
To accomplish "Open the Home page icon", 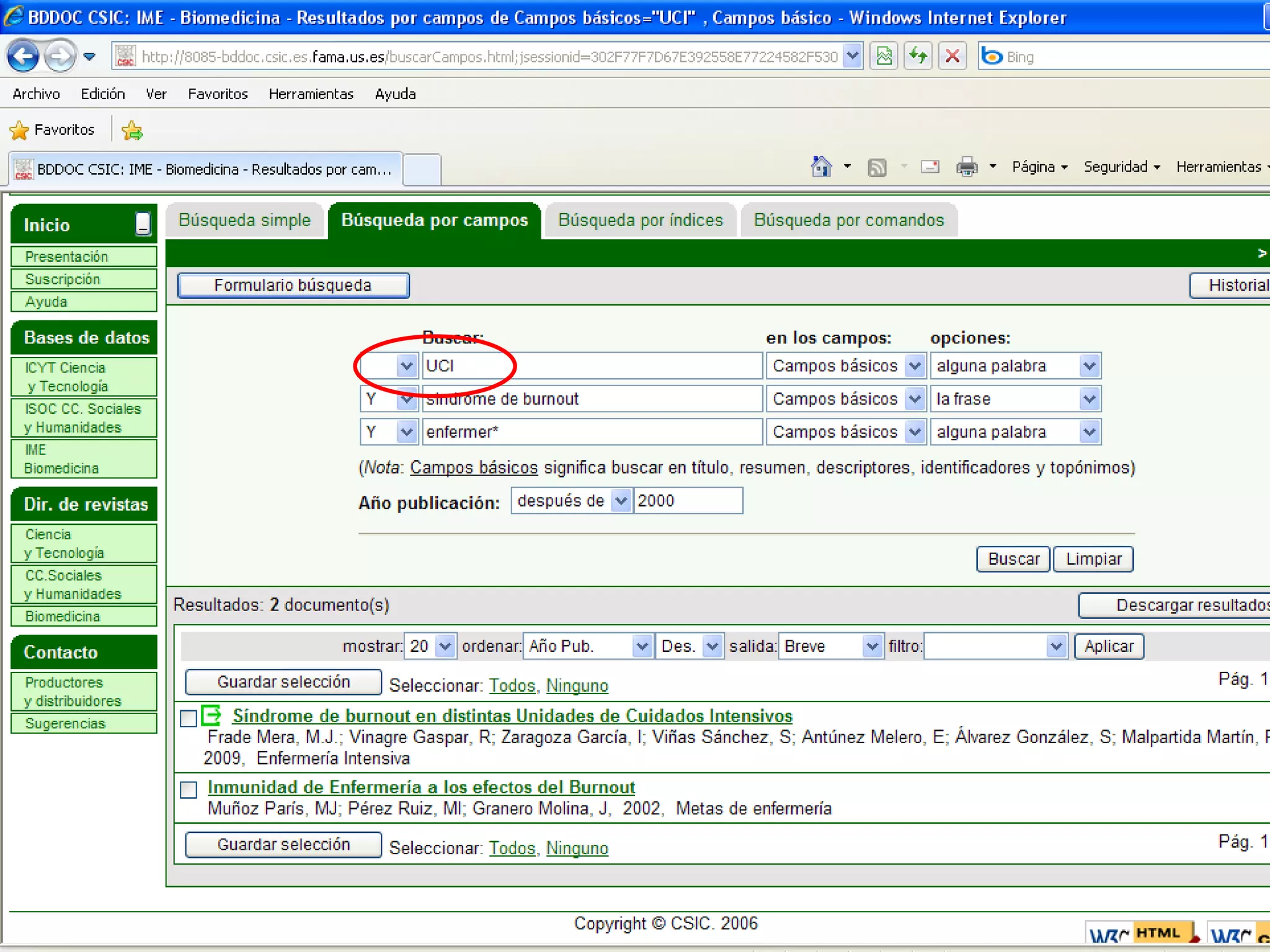I will (821, 167).
